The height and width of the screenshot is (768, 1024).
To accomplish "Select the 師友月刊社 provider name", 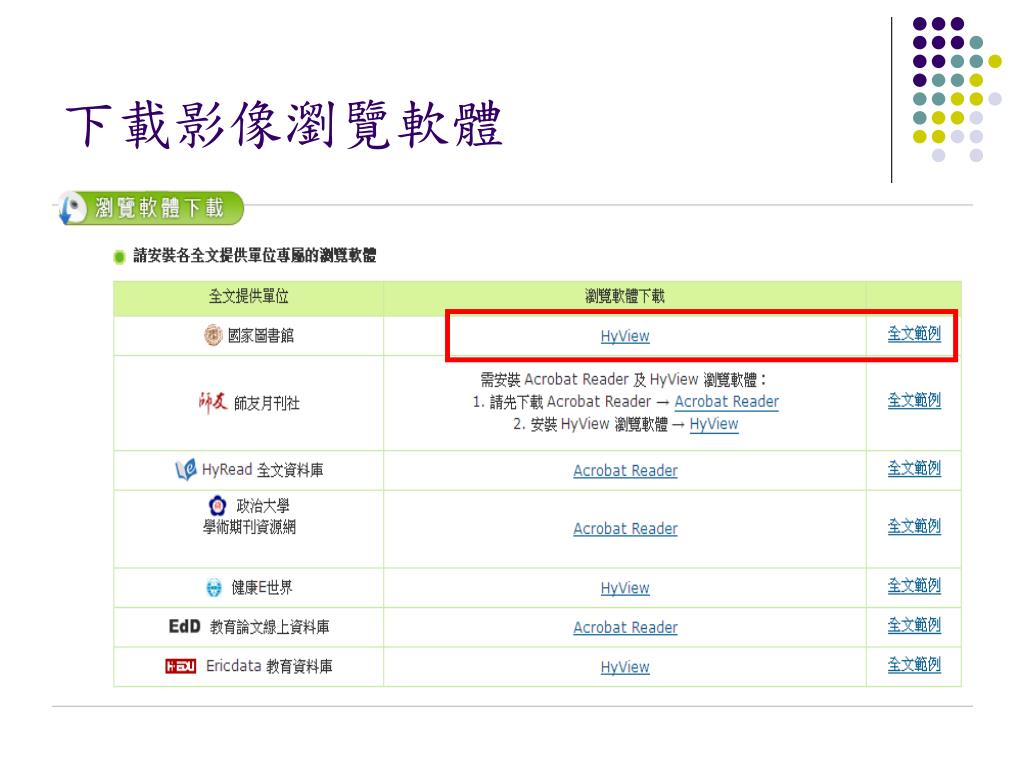I will (x=266, y=404).
